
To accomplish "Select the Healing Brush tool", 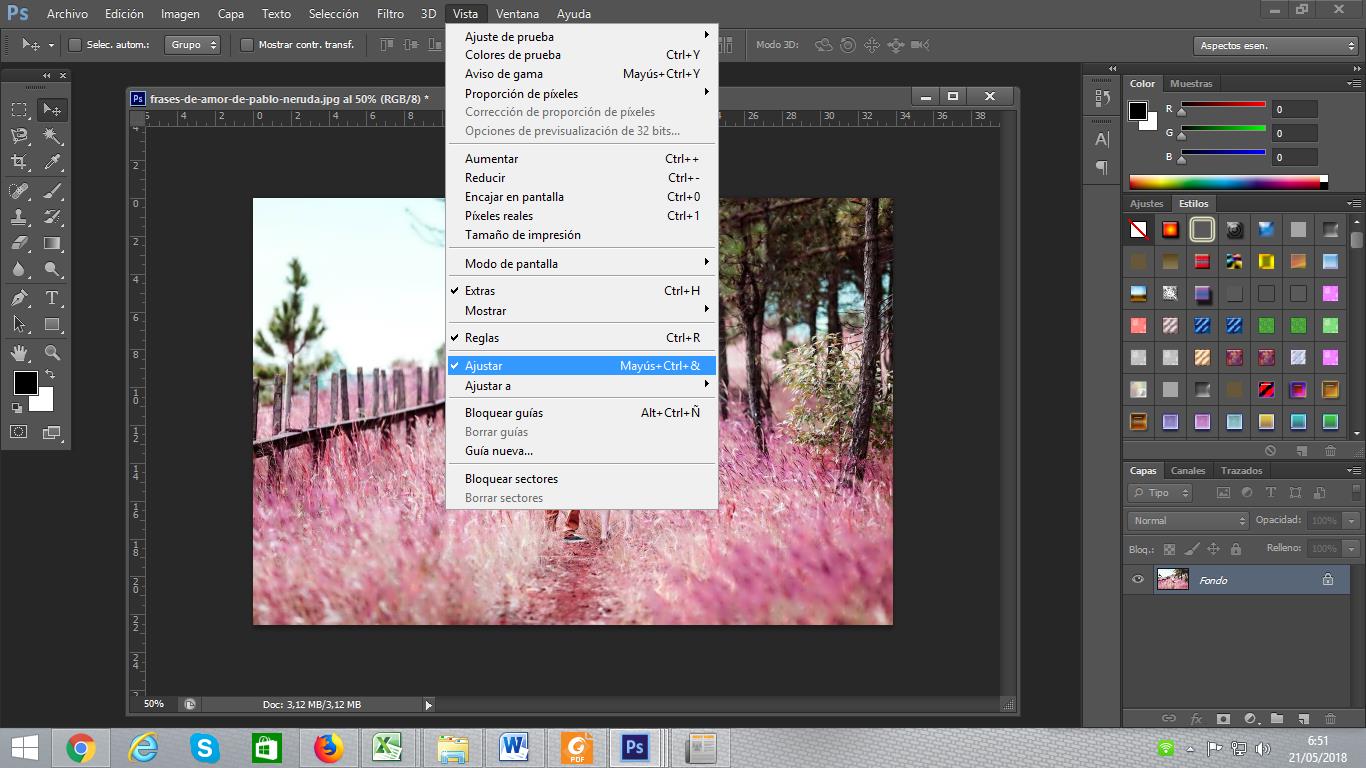I will [19, 190].
